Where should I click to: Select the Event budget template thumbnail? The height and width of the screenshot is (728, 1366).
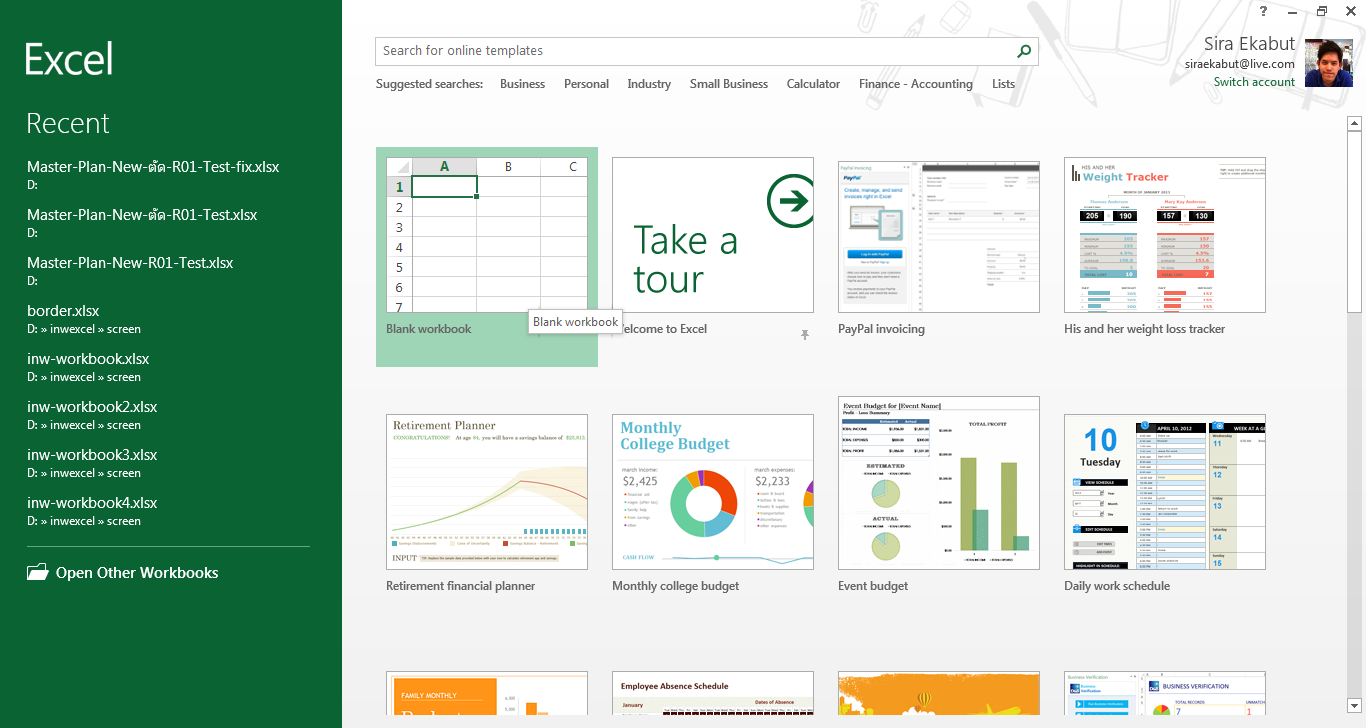[x=939, y=483]
